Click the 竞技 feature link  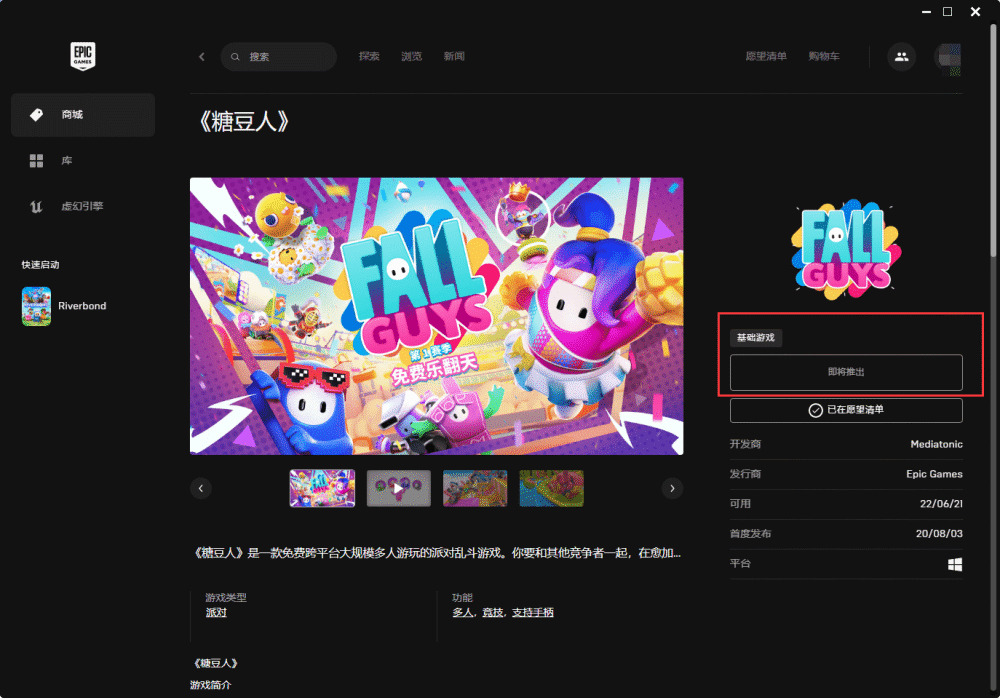click(x=492, y=613)
